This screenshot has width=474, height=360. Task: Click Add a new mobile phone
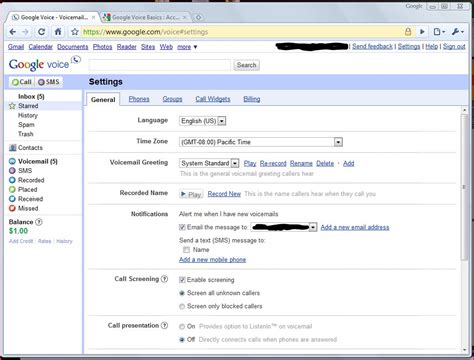[212, 260]
